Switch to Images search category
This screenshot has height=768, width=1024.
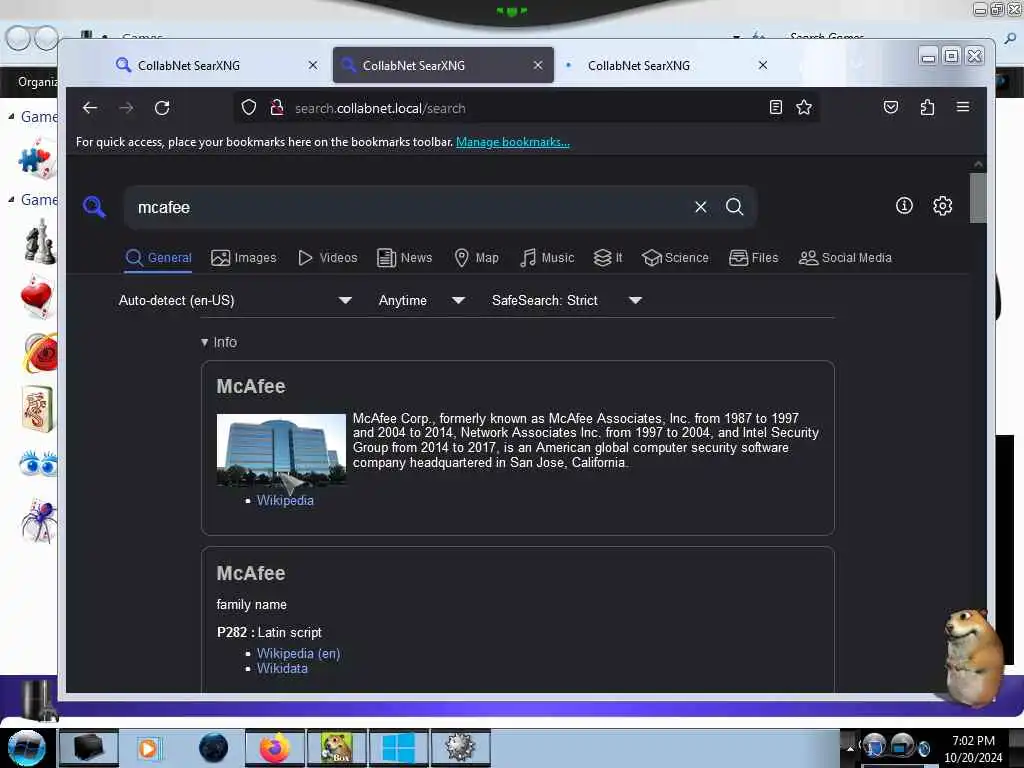click(244, 258)
